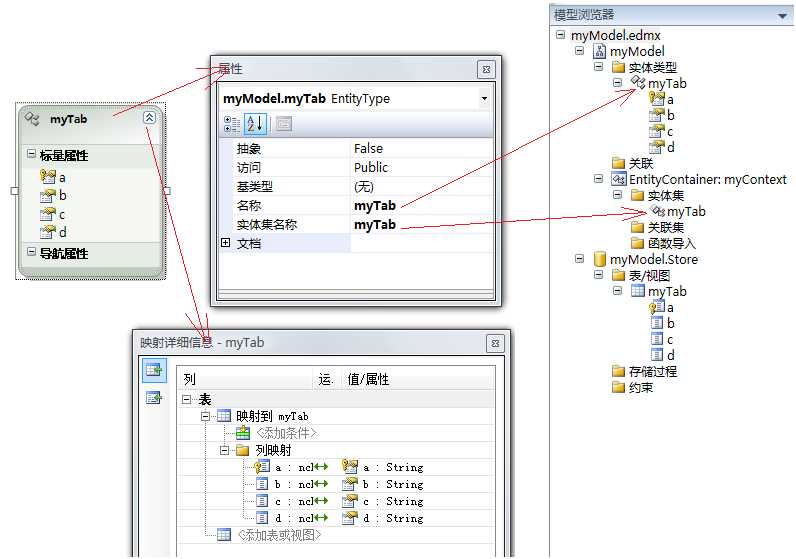Select property c in entity shape
Screen dimensions: 796x559
click(x=53, y=214)
